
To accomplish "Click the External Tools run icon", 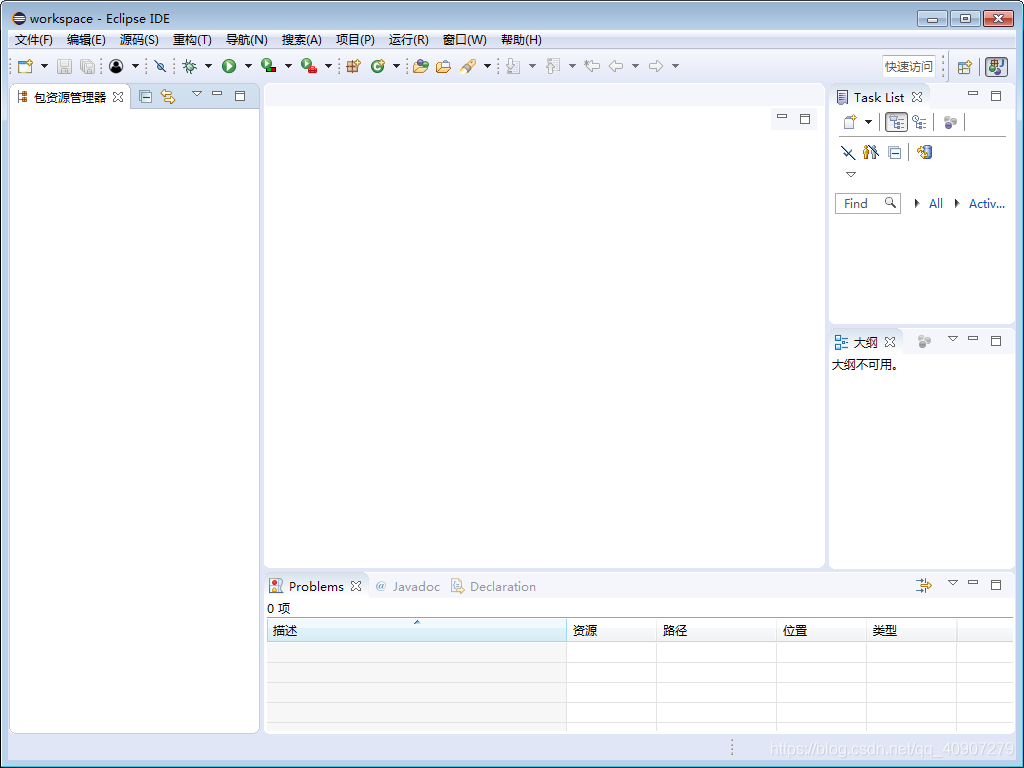I will (x=309, y=66).
